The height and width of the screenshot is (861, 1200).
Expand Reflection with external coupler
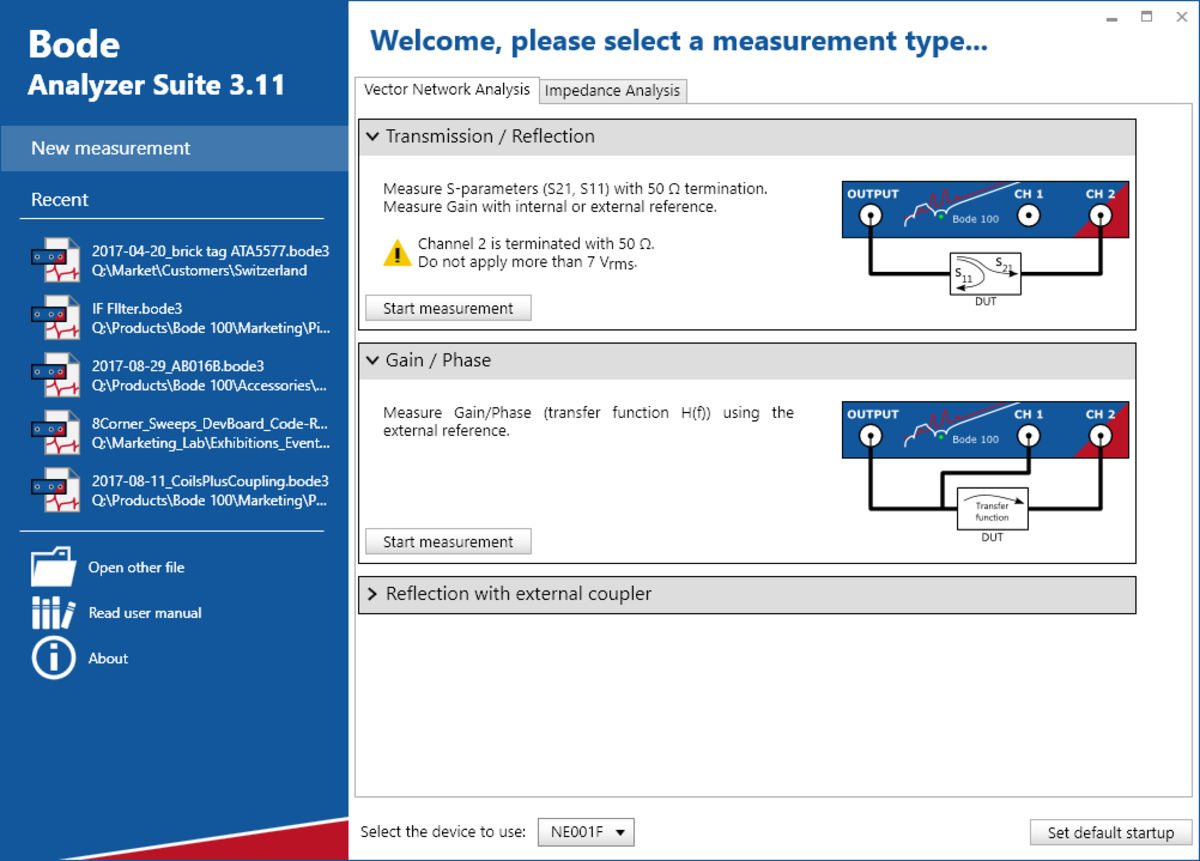pyautogui.click(x=372, y=594)
